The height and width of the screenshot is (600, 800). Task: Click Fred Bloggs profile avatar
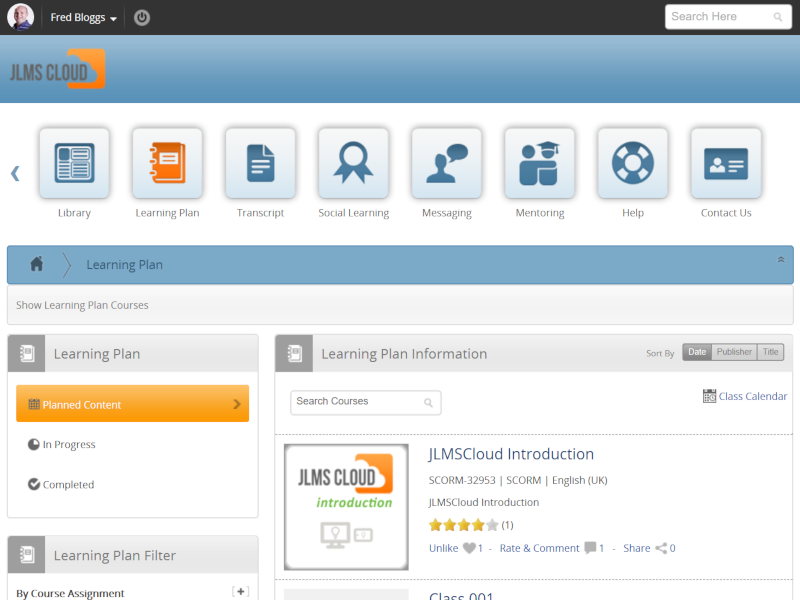(20, 17)
